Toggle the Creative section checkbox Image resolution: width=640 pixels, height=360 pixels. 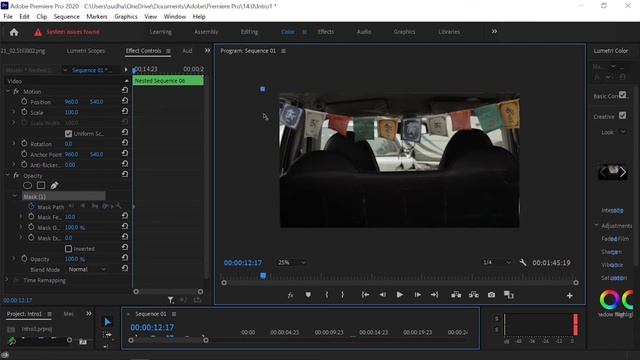(622, 116)
